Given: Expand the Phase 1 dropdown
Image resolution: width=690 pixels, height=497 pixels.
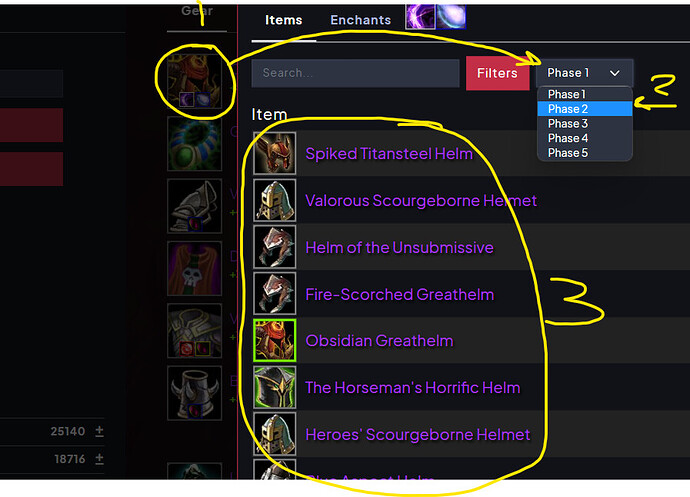Looking at the screenshot, I should click(584, 73).
